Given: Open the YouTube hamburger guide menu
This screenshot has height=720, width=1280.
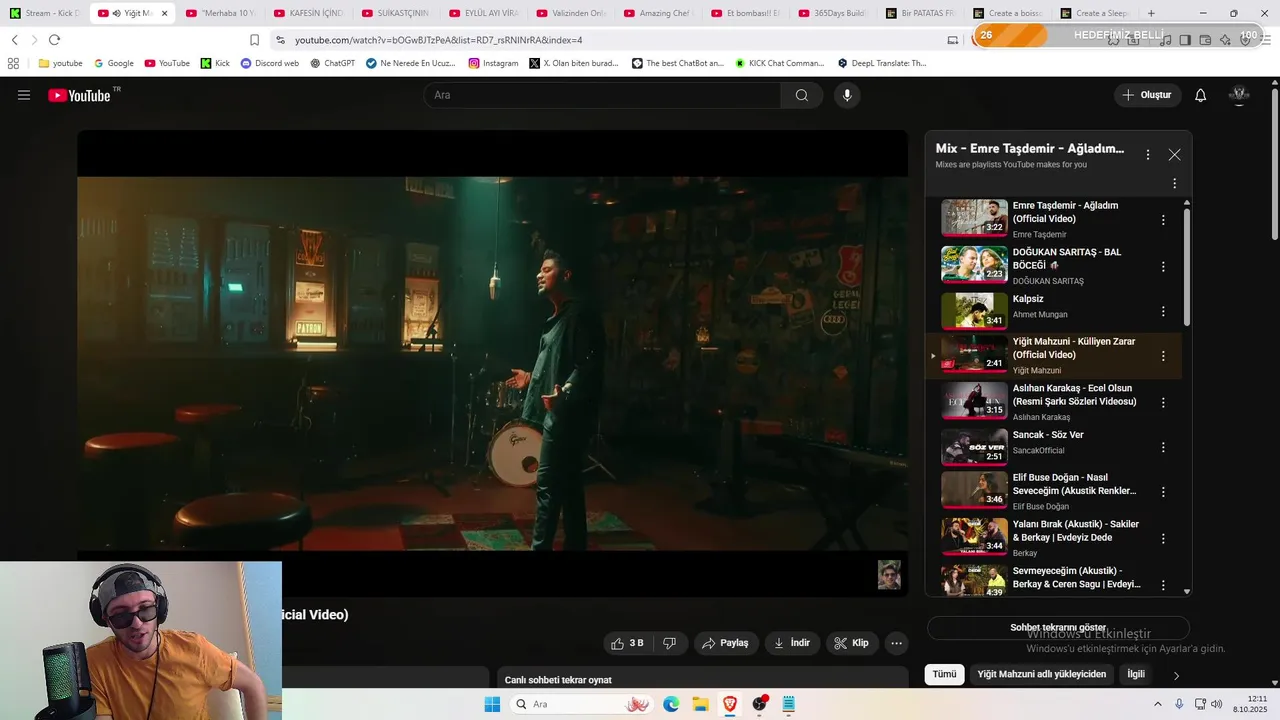Looking at the screenshot, I should [24, 95].
